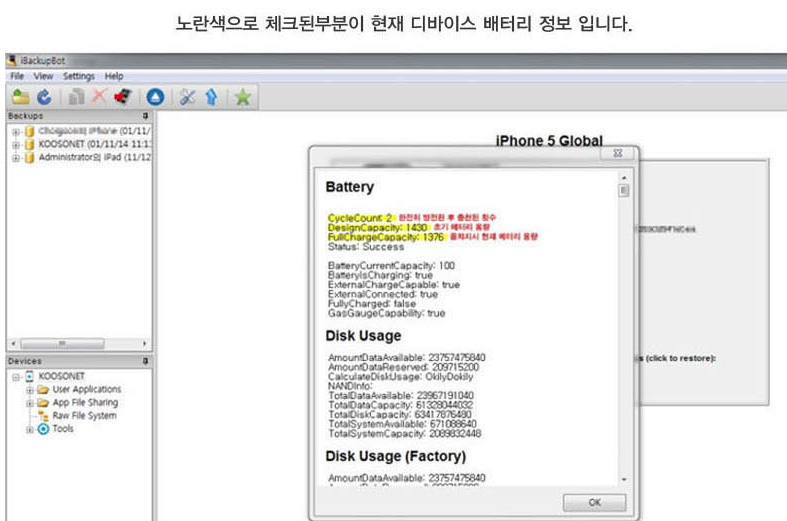Open the File menu

pos(17,76)
